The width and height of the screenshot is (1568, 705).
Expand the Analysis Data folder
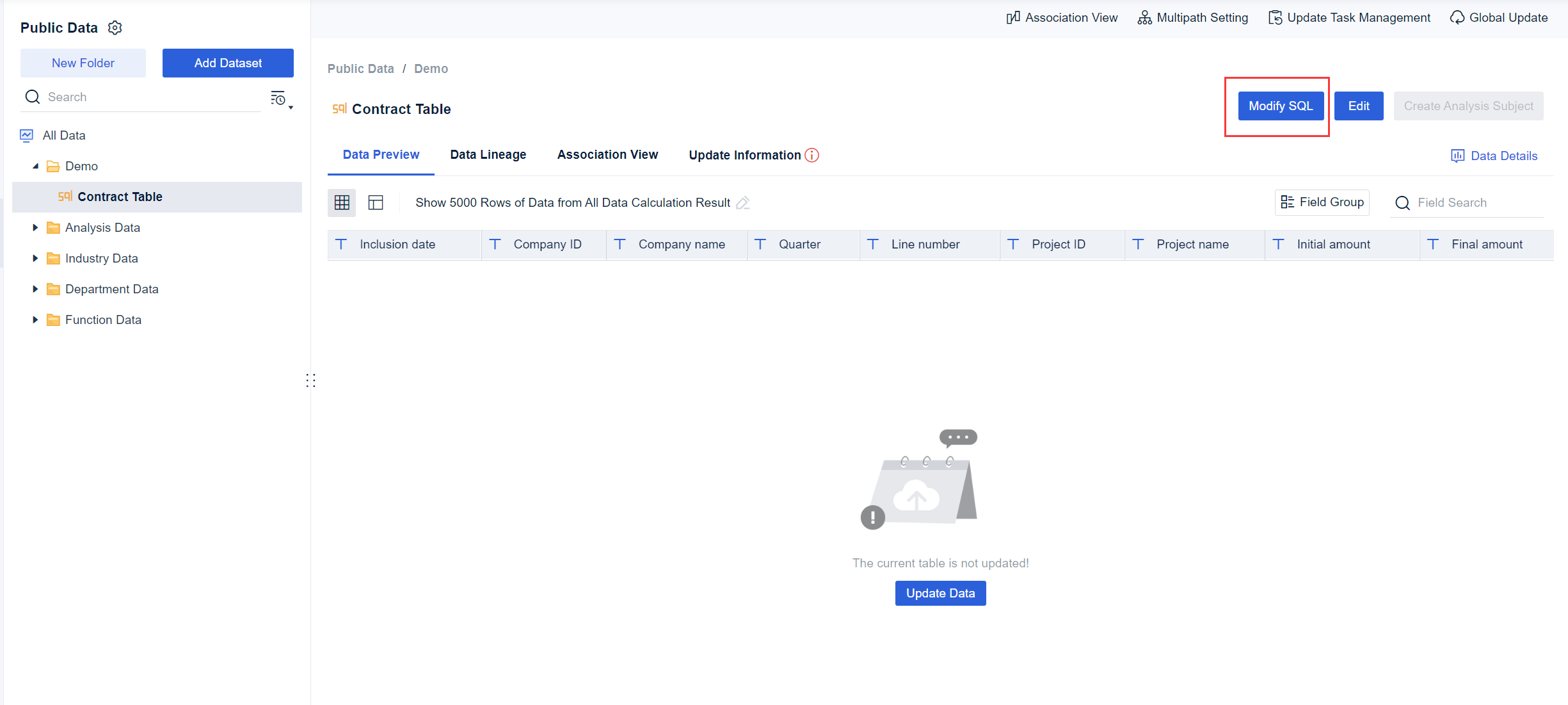pyautogui.click(x=35, y=228)
